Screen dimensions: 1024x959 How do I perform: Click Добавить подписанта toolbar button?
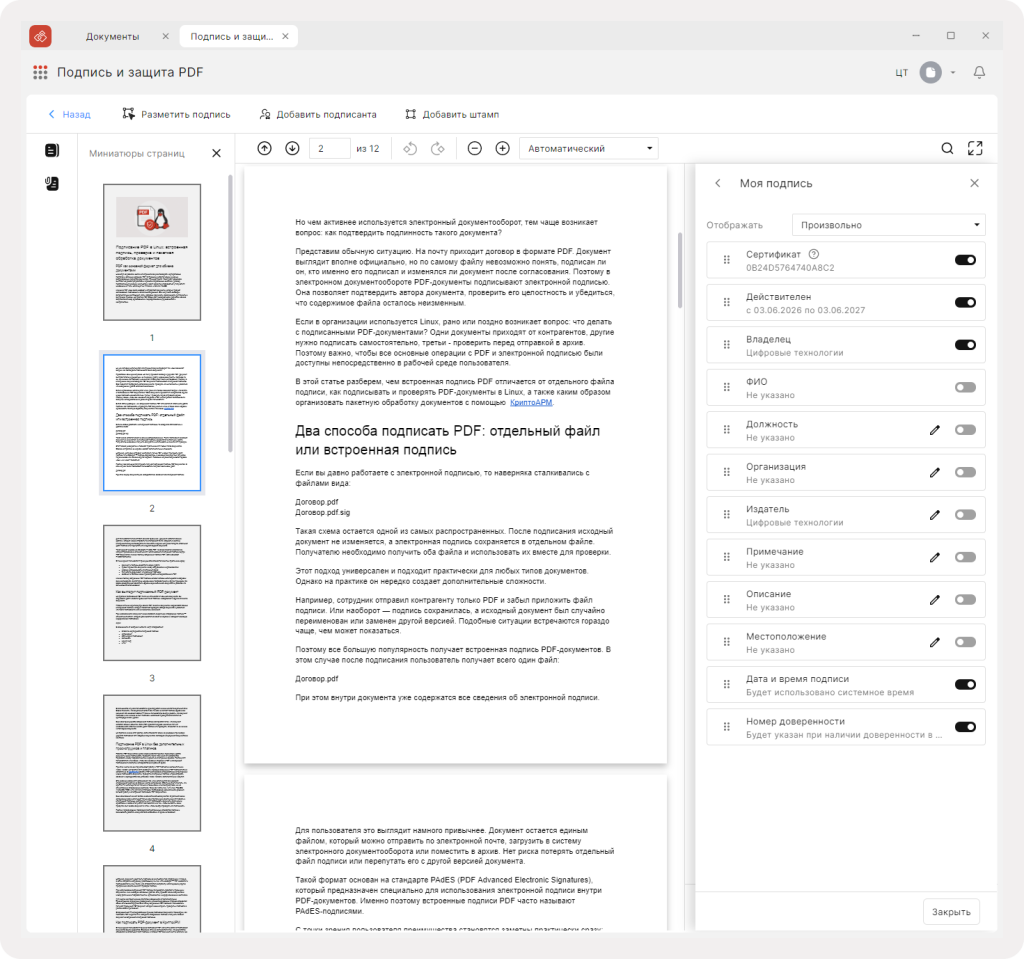(318, 114)
